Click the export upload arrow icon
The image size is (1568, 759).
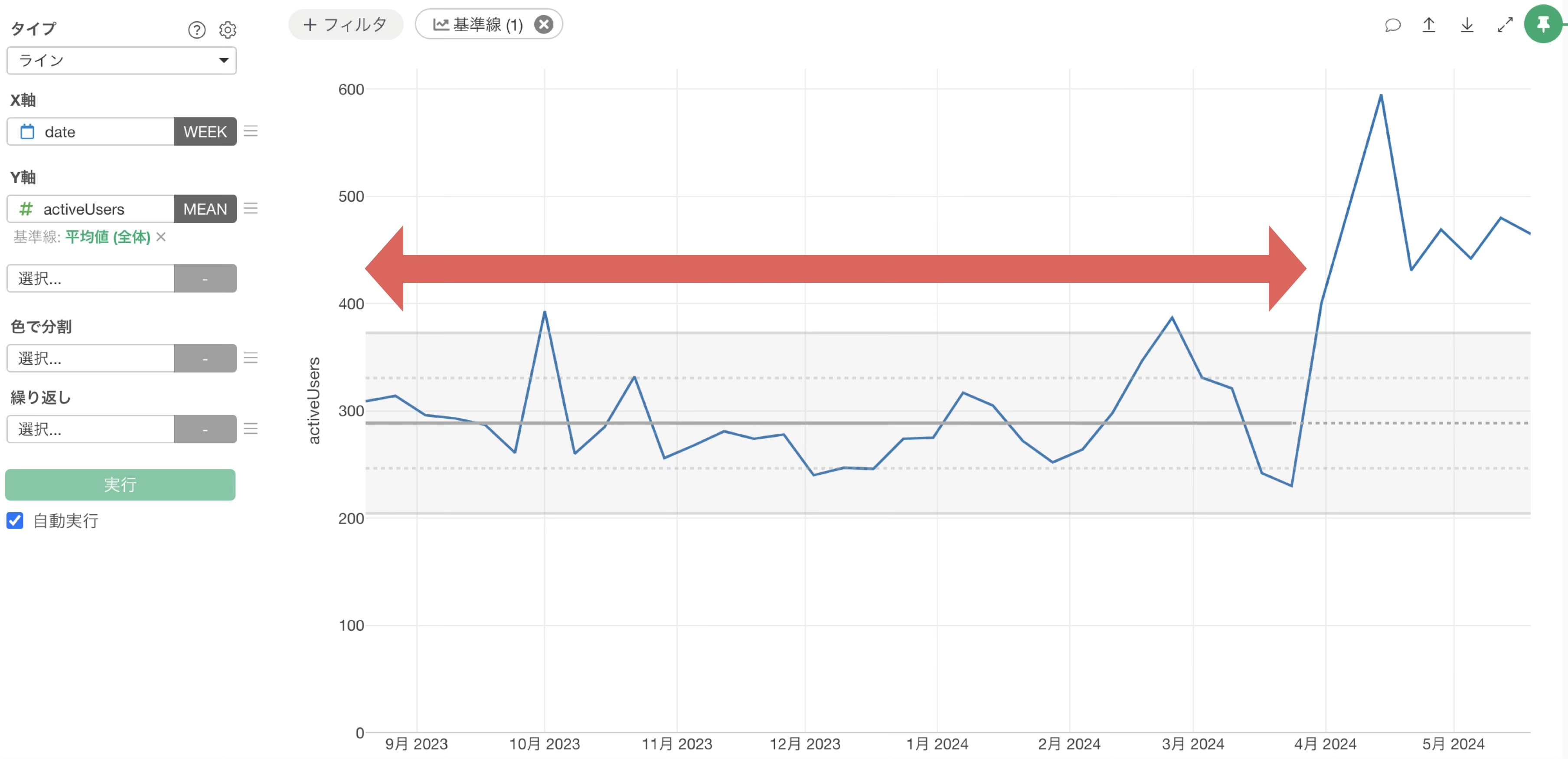coord(1429,25)
